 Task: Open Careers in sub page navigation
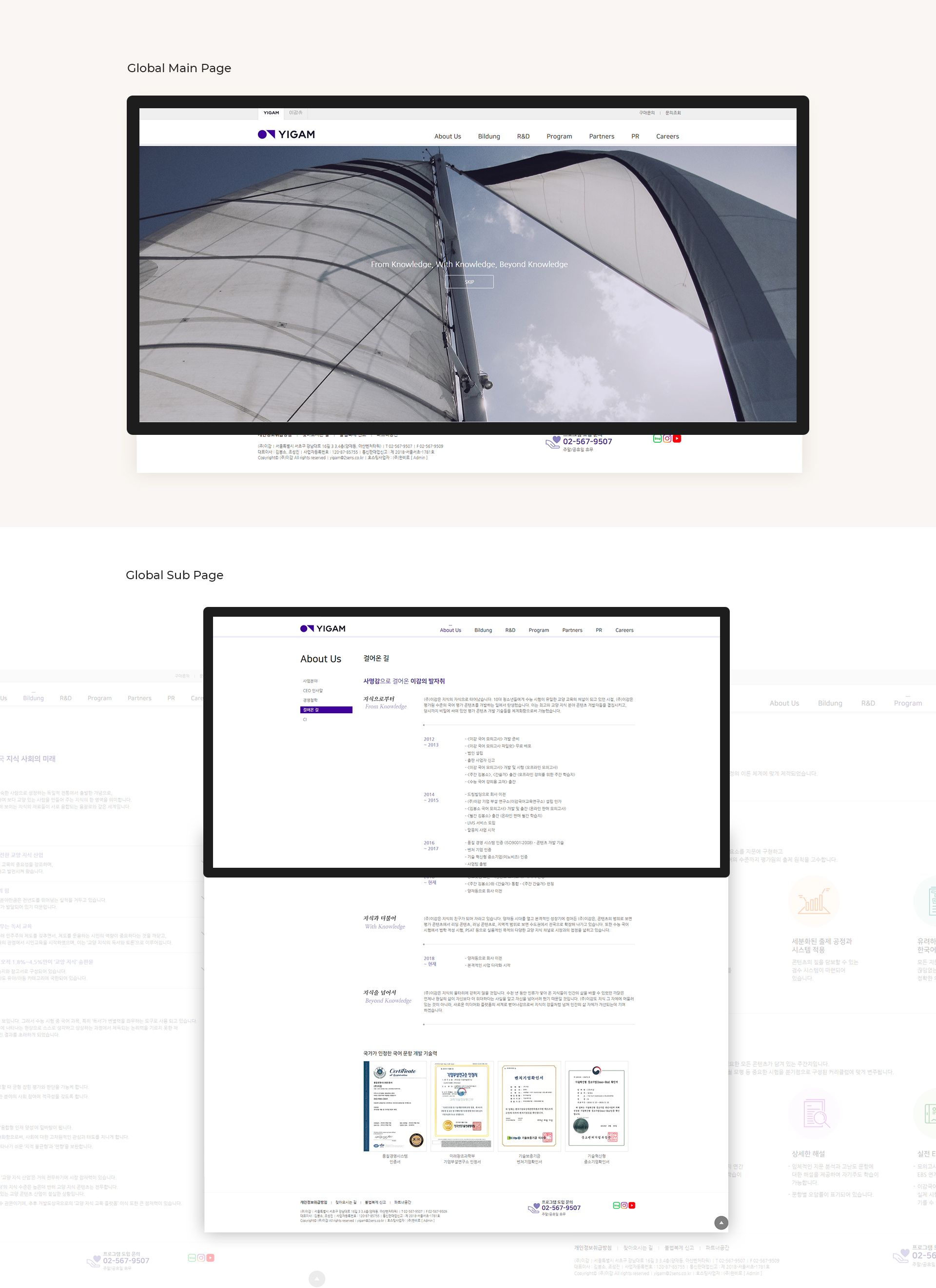pyautogui.click(x=624, y=630)
